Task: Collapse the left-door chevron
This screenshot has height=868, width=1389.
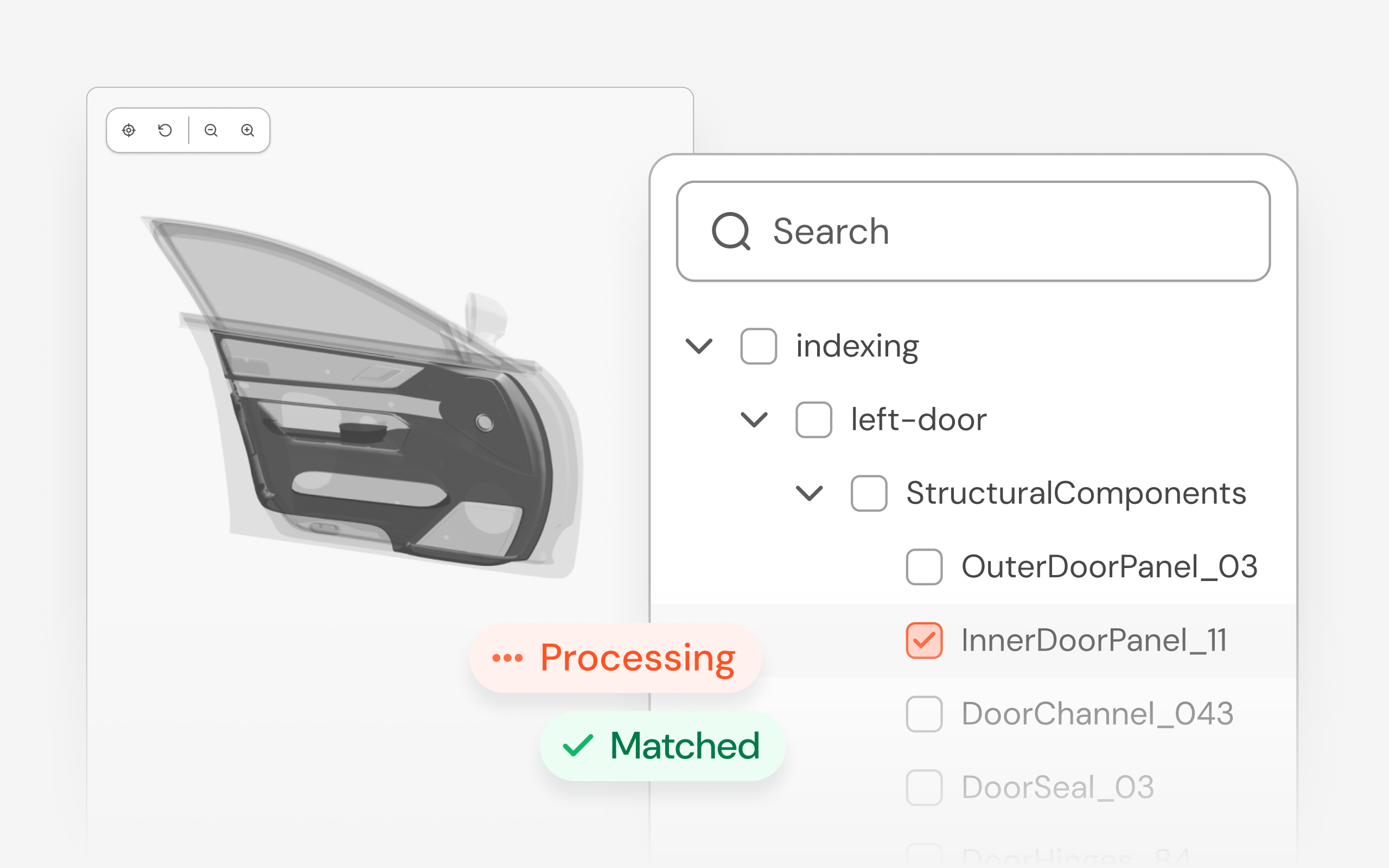Action: [x=754, y=420]
